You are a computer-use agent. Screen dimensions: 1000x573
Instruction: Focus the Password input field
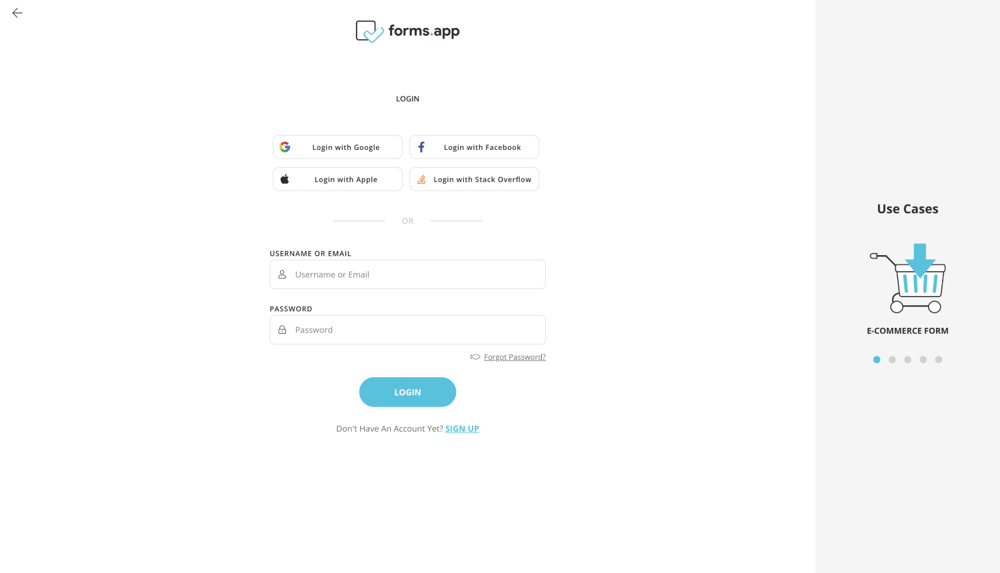[x=415, y=330]
